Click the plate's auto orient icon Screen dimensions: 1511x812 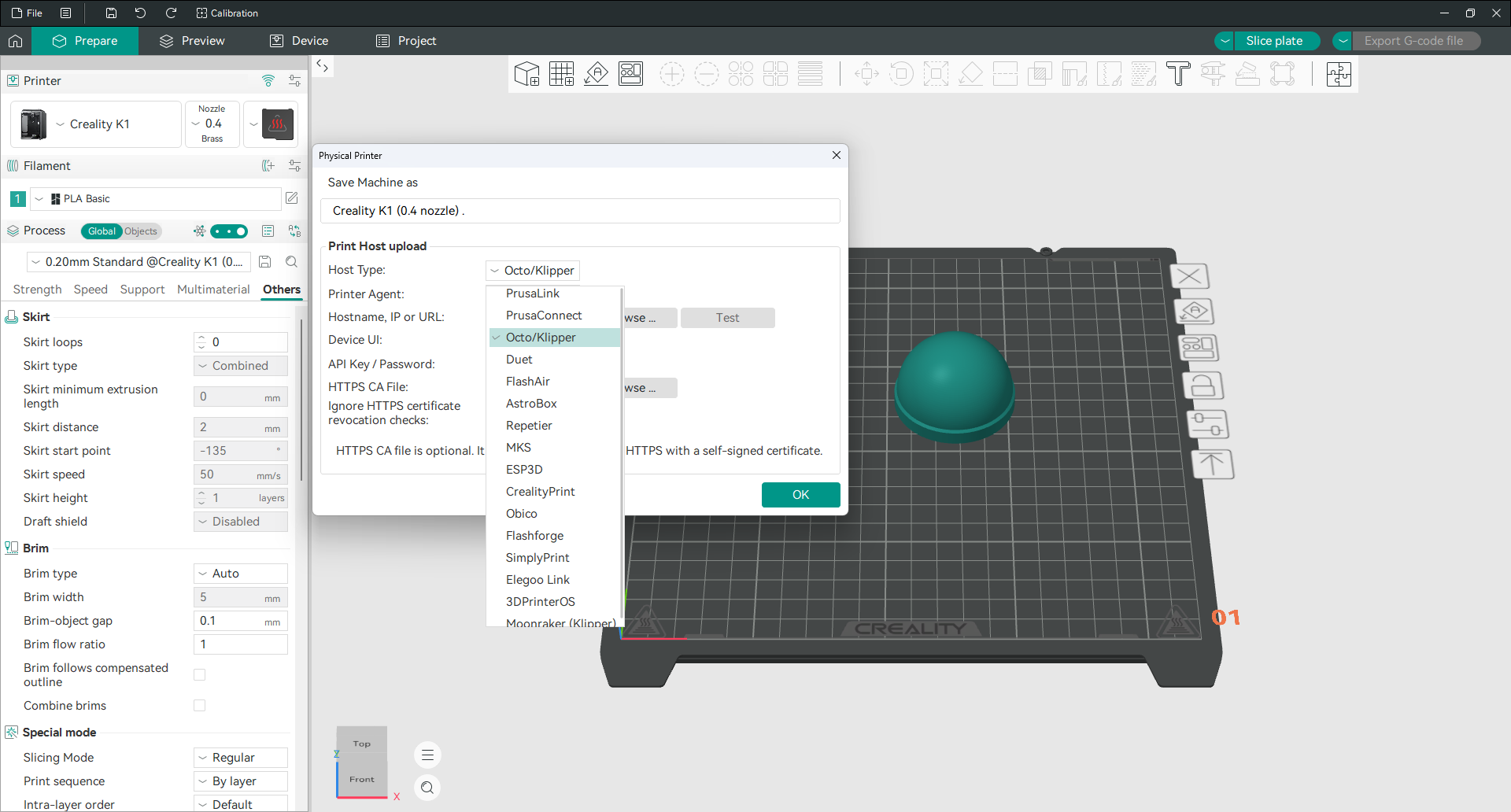pos(1194,312)
